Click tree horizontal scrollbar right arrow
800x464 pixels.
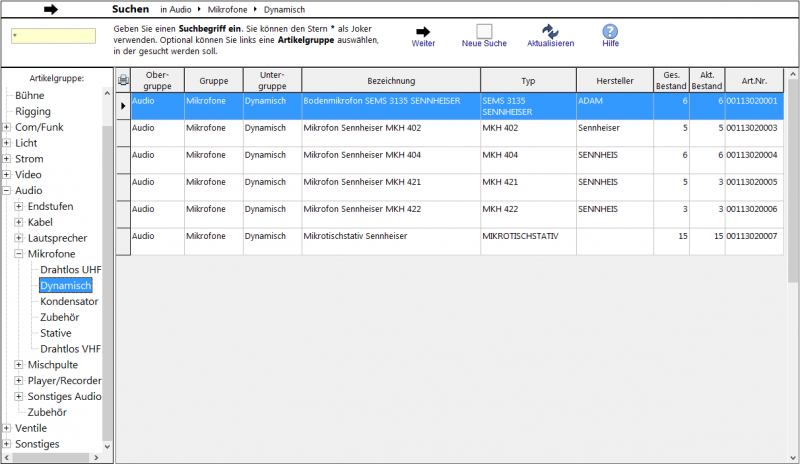point(96,457)
